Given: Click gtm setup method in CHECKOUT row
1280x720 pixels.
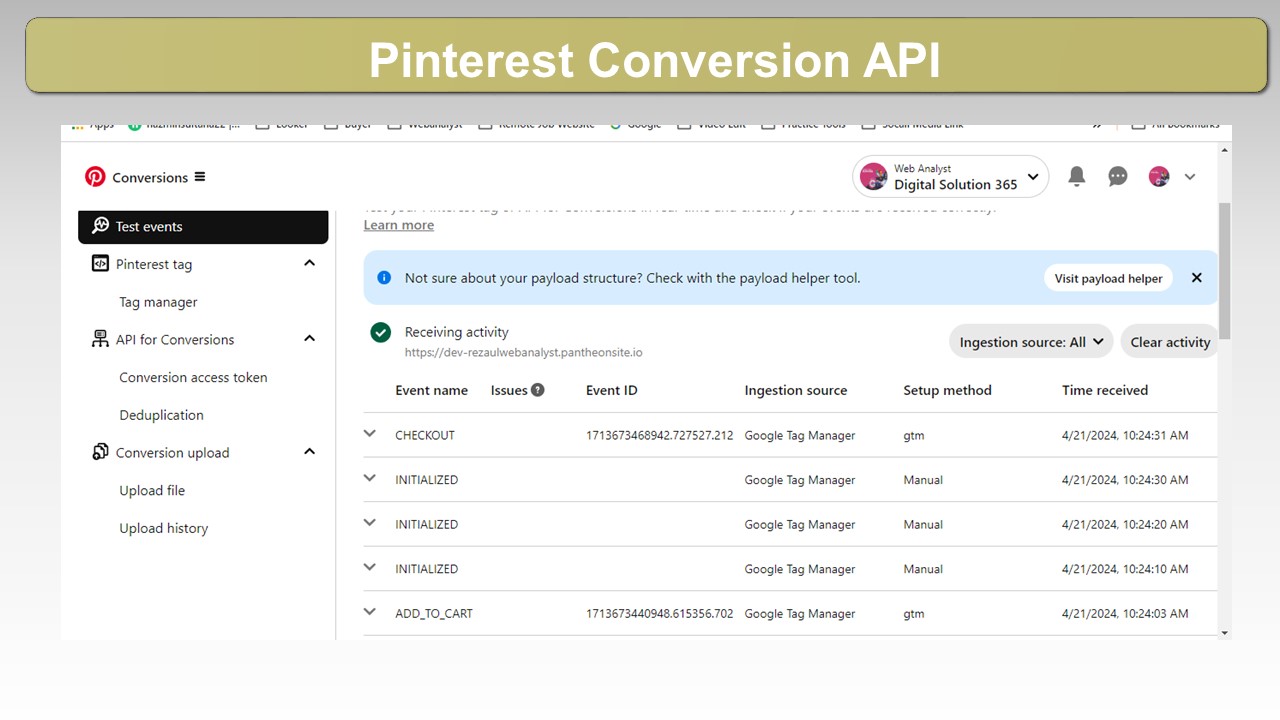Looking at the screenshot, I should 914,436.
